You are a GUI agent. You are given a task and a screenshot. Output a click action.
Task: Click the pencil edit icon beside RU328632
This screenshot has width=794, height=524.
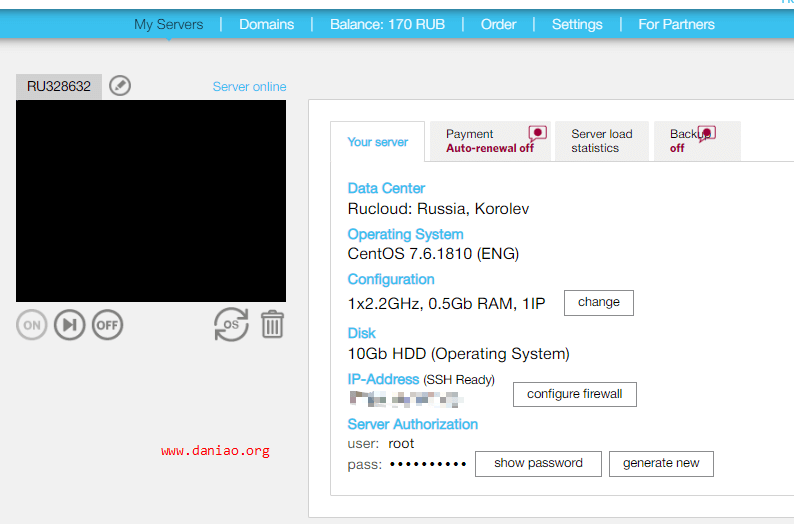[x=120, y=86]
